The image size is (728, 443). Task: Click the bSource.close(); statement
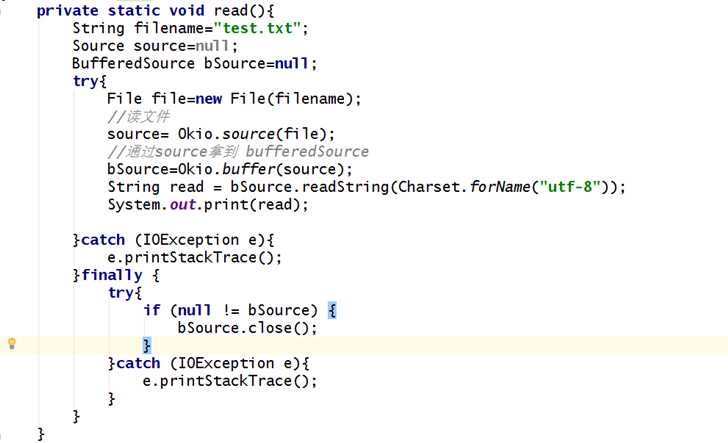coord(247,328)
